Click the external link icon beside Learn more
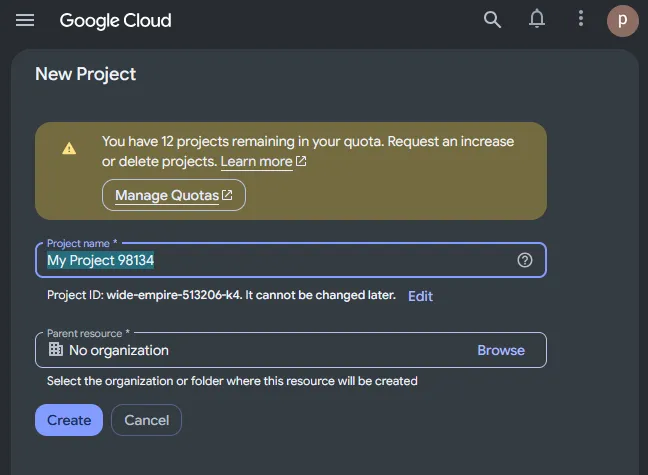Viewport: 648px width, 475px height. coord(301,161)
